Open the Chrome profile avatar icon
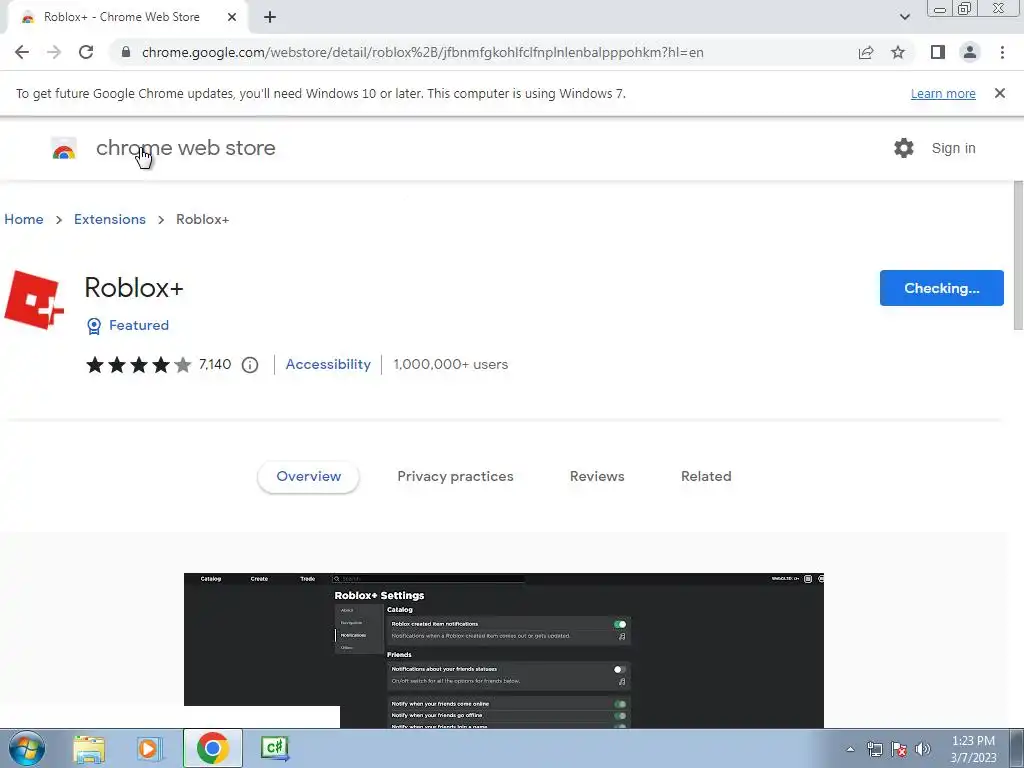 point(970,52)
